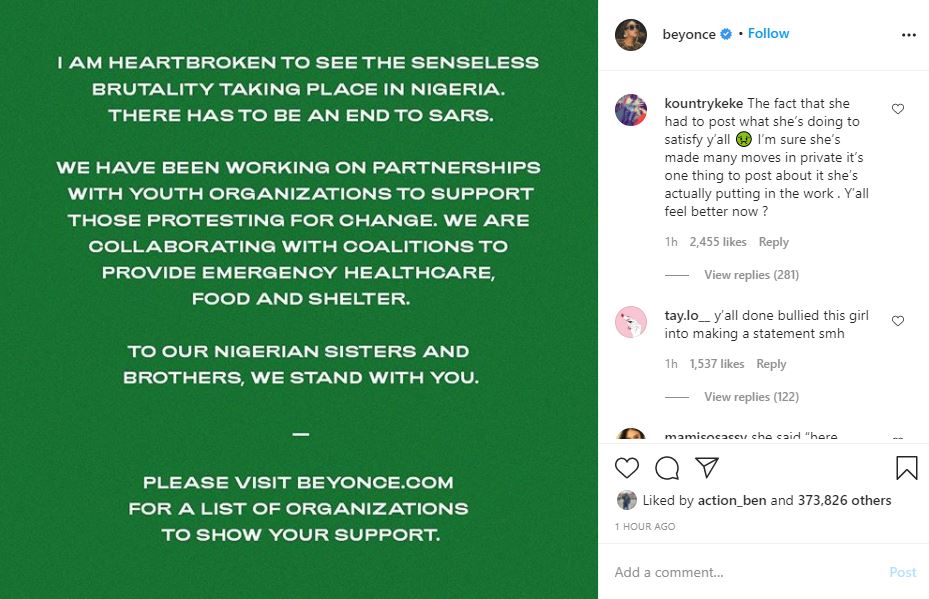Open tay.lo__ profile avatar

click(x=631, y=322)
